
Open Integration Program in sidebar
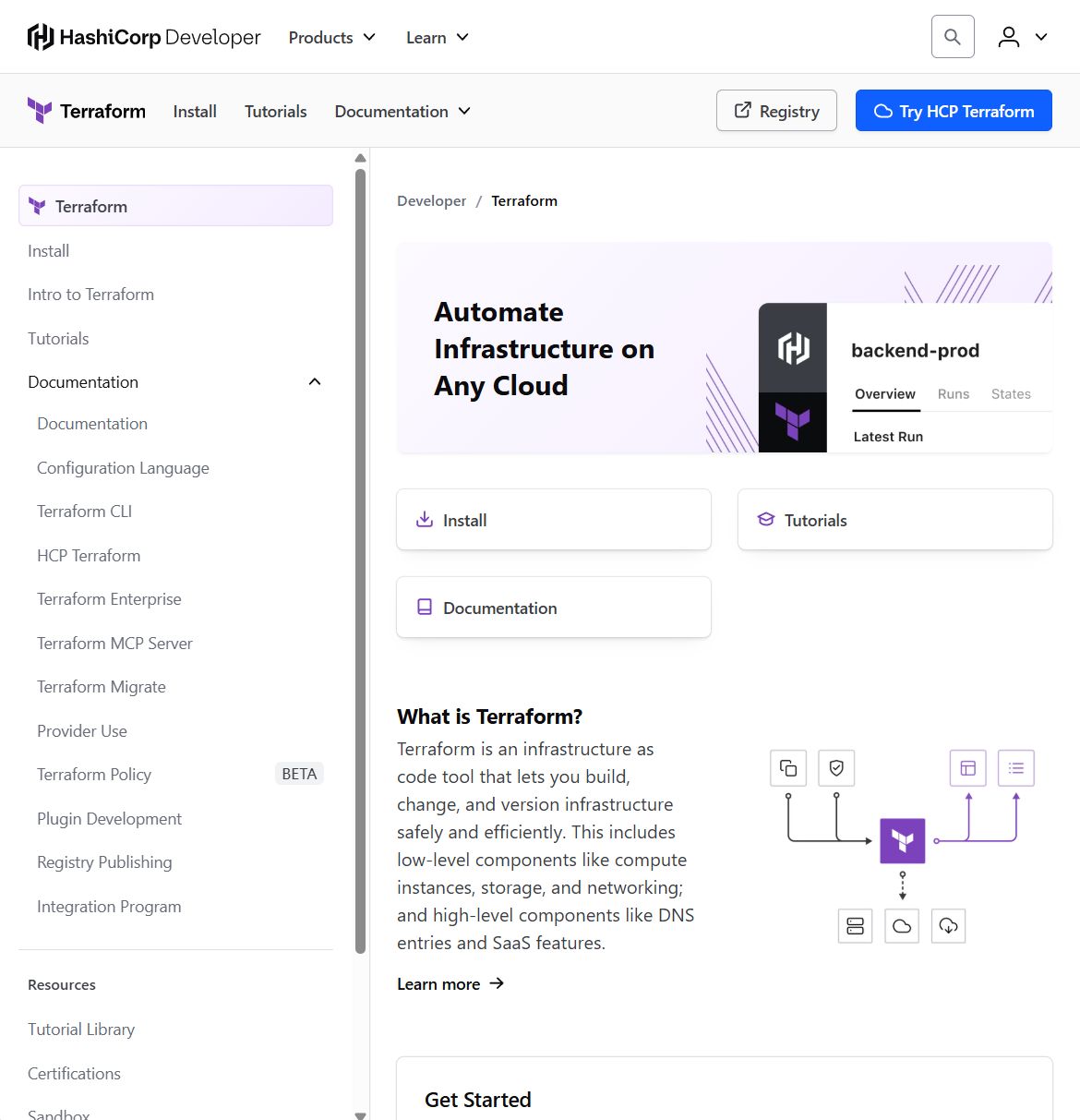(x=109, y=907)
